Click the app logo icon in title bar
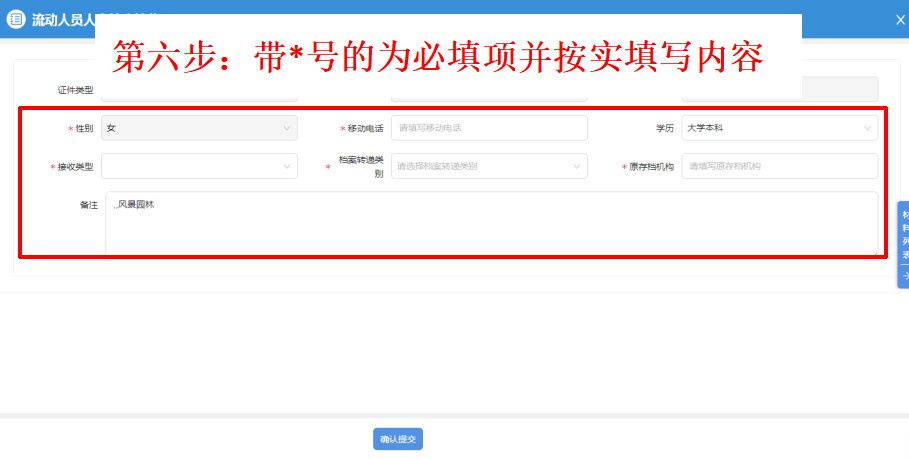This screenshot has width=909, height=459. click(x=16, y=19)
